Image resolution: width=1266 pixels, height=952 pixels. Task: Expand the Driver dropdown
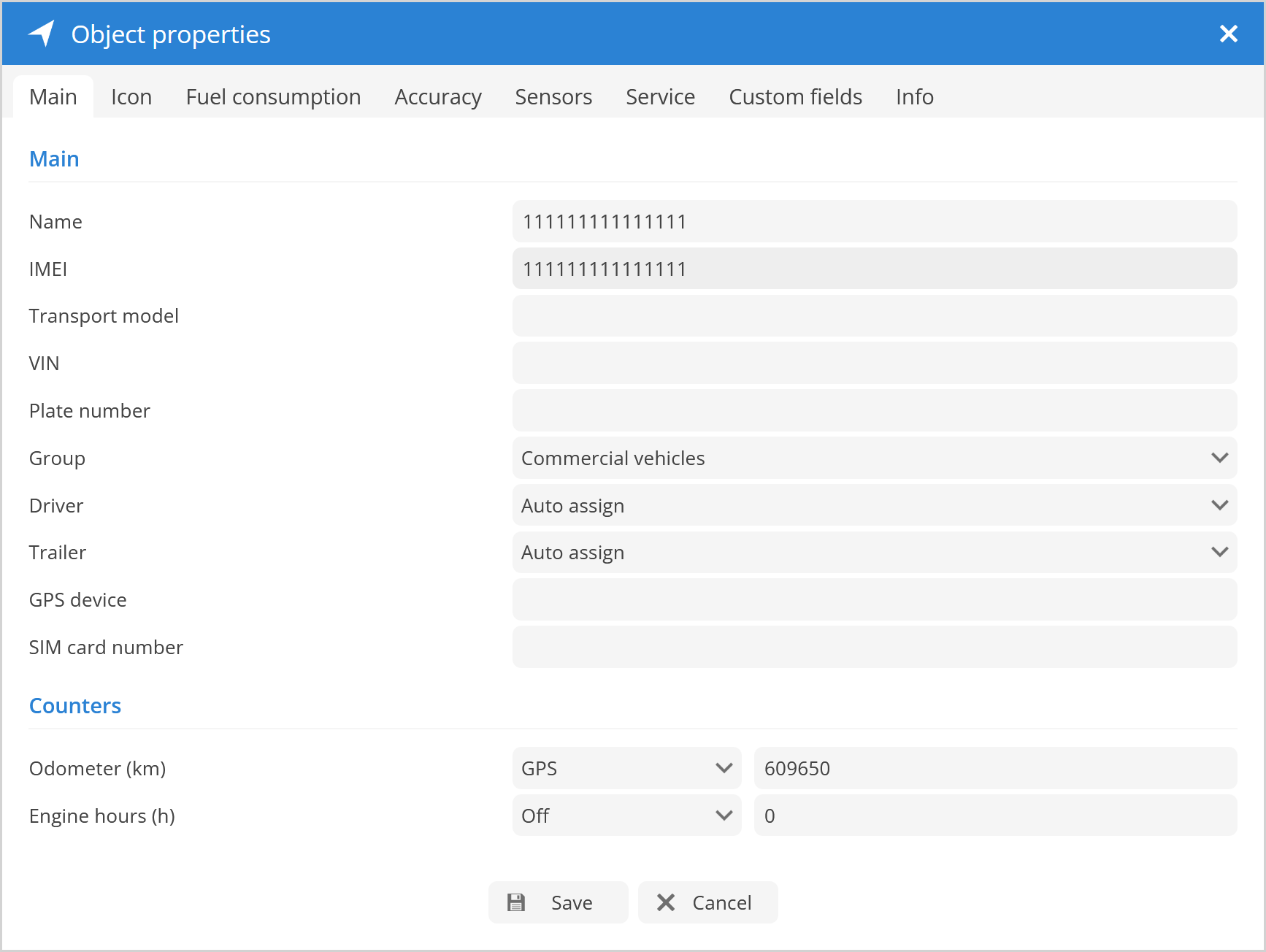[x=874, y=505]
